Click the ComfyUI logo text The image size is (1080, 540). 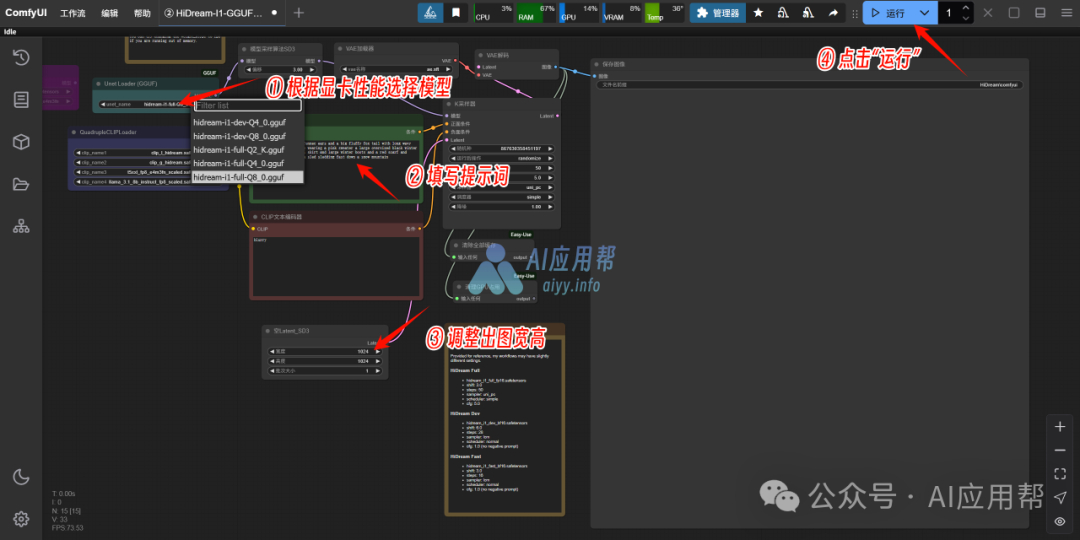point(26,12)
